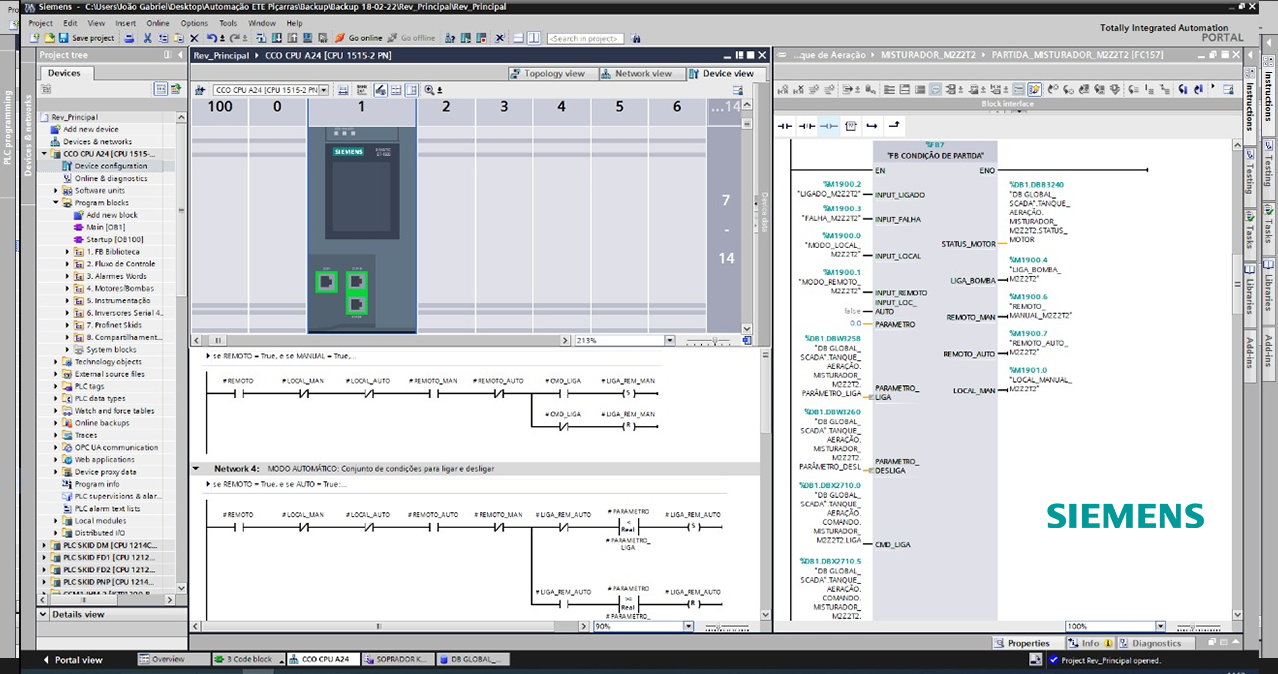Click the Close branch icon

point(894,126)
